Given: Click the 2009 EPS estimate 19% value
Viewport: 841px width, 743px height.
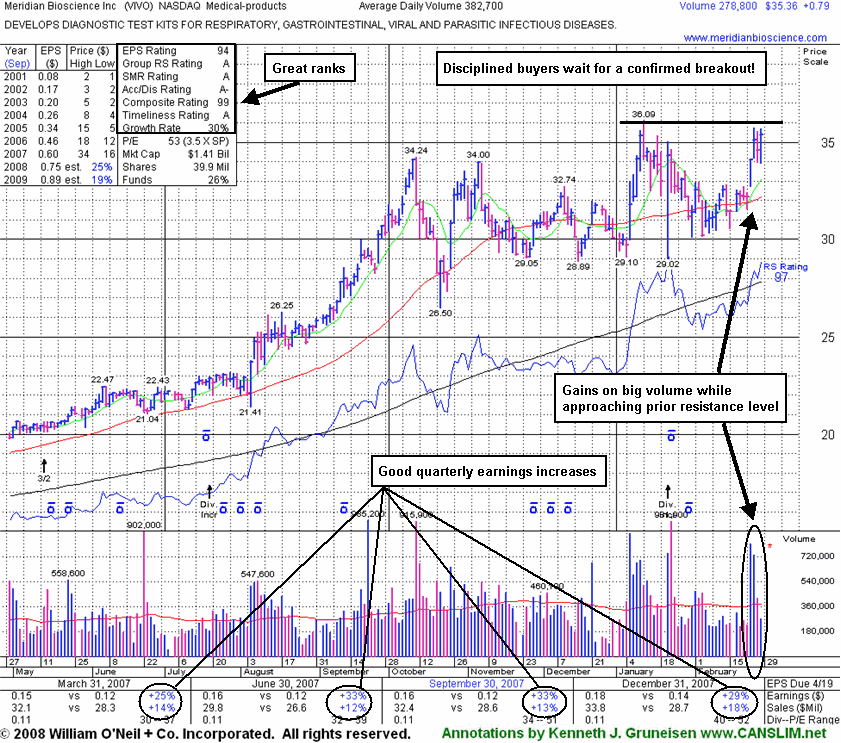Looking at the screenshot, I should pos(102,180).
